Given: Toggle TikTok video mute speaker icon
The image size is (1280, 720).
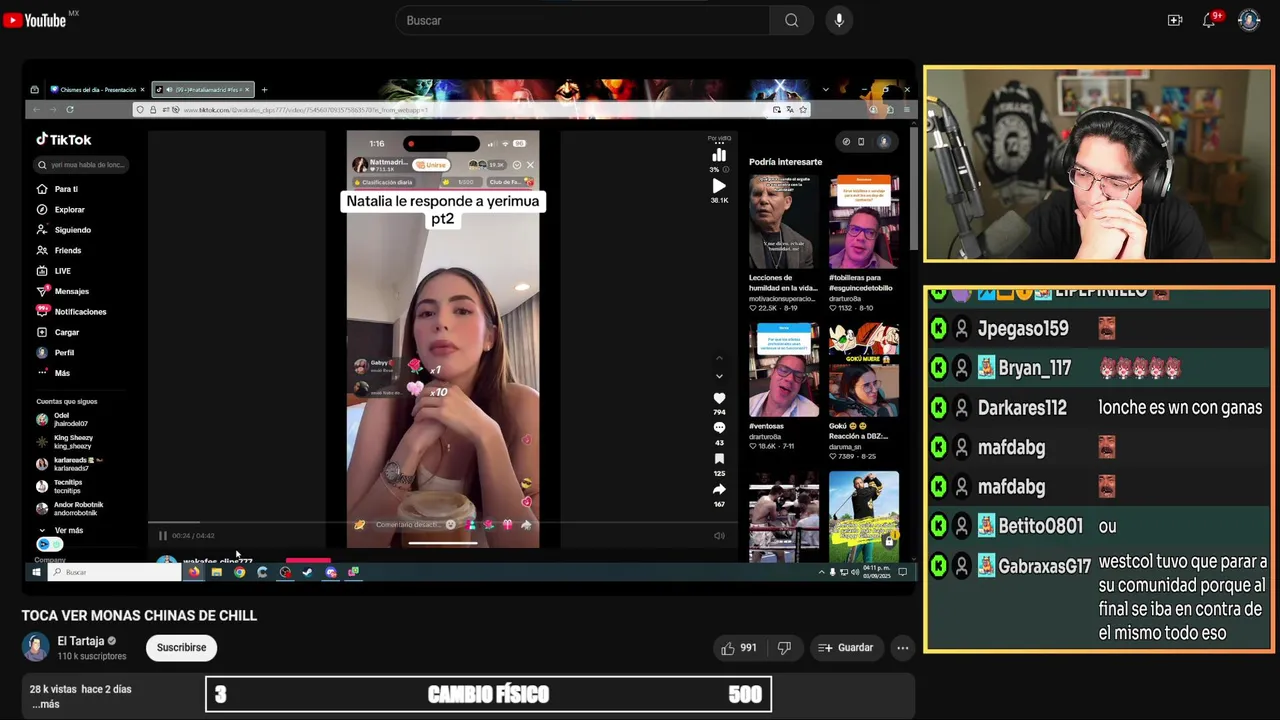Looking at the screenshot, I should pos(719,536).
